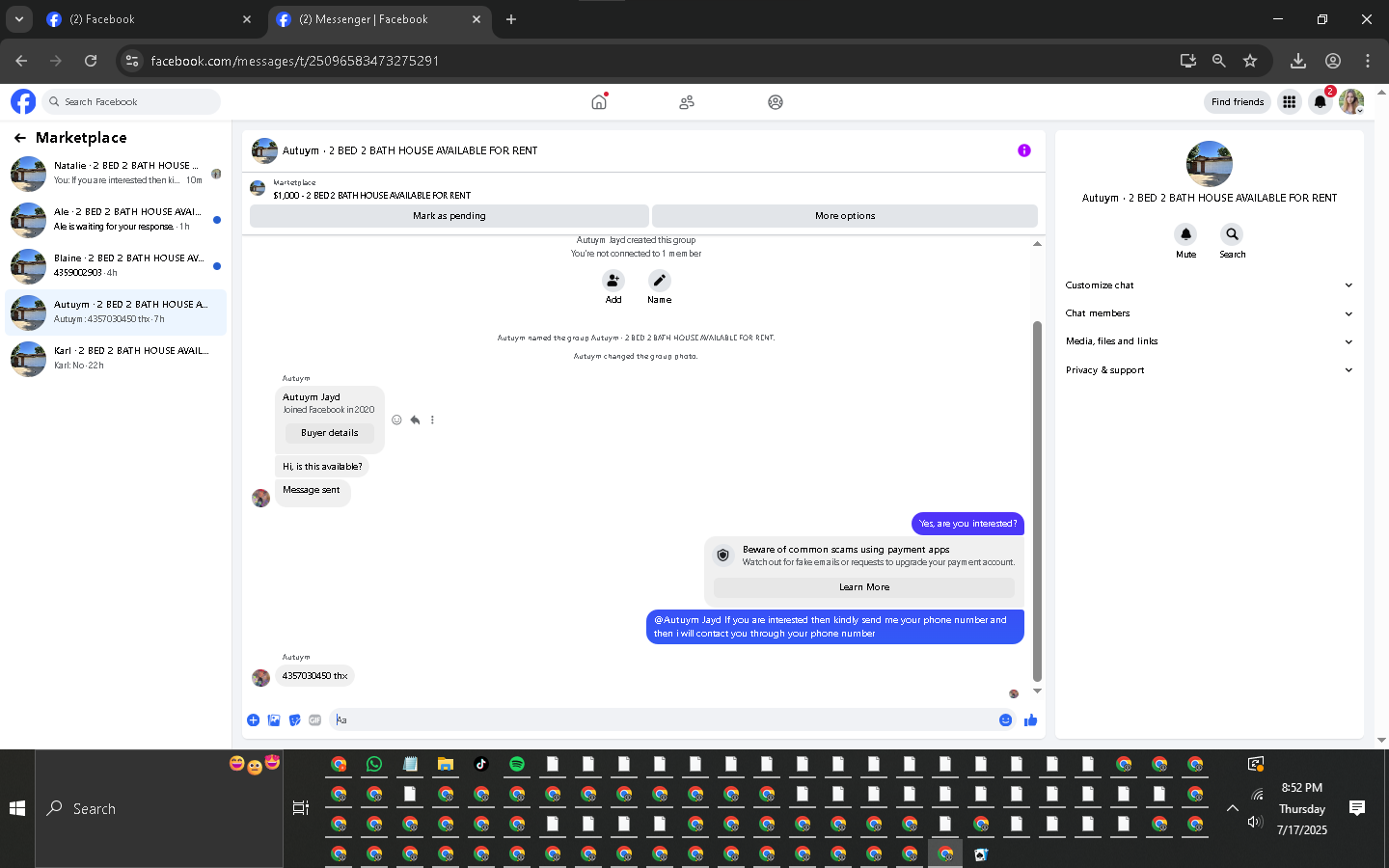
Task: Reload the page
Action: click(91, 61)
